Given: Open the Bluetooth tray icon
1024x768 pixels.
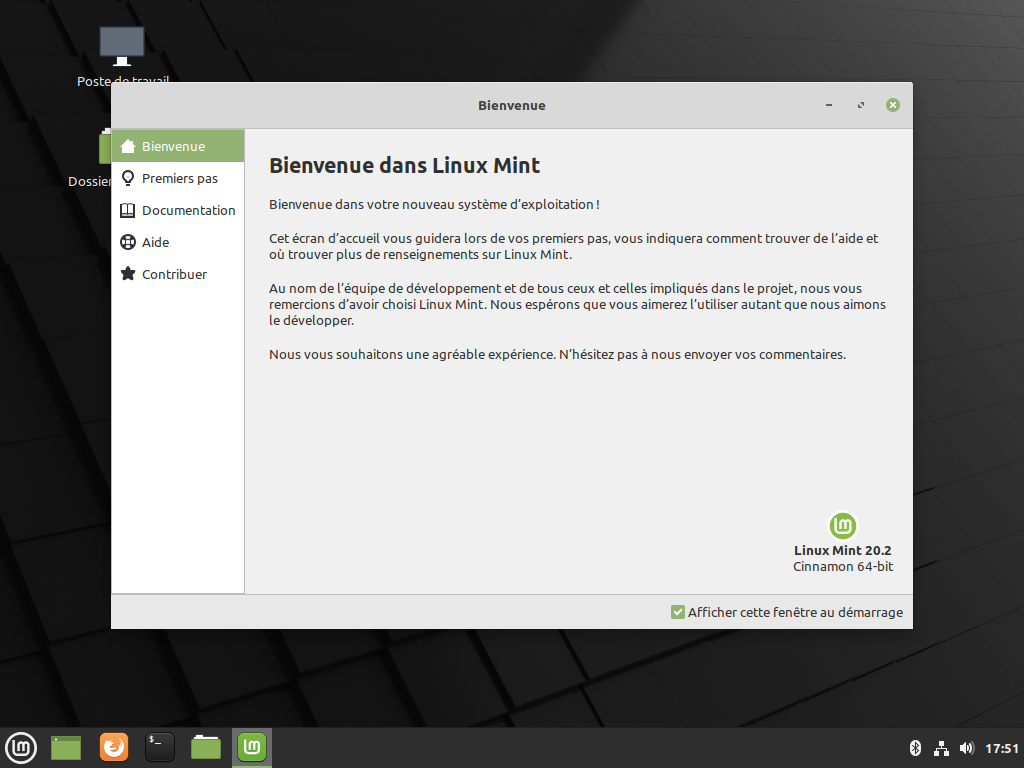Looking at the screenshot, I should (x=916, y=748).
